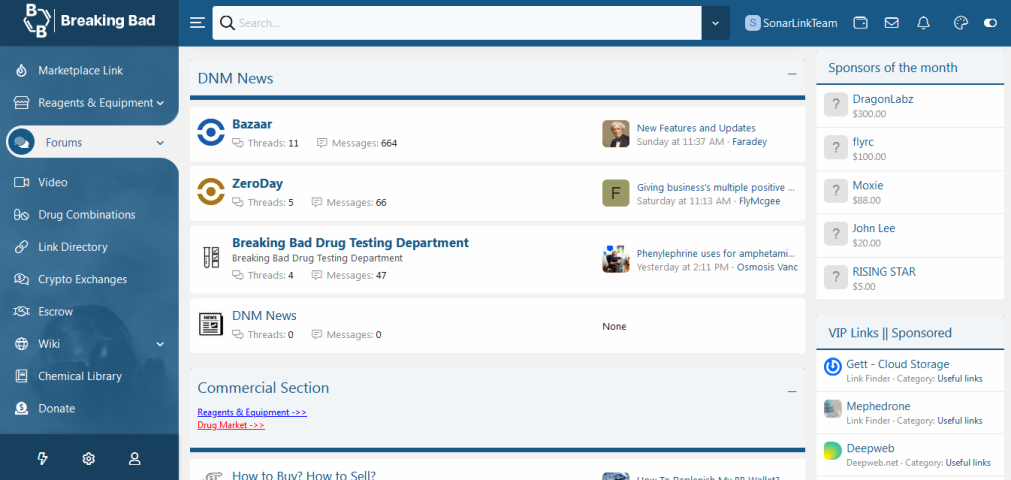Image resolution: width=1011 pixels, height=480 pixels.
Task: Click the DNM News newspaper icon
Action: tap(211, 324)
